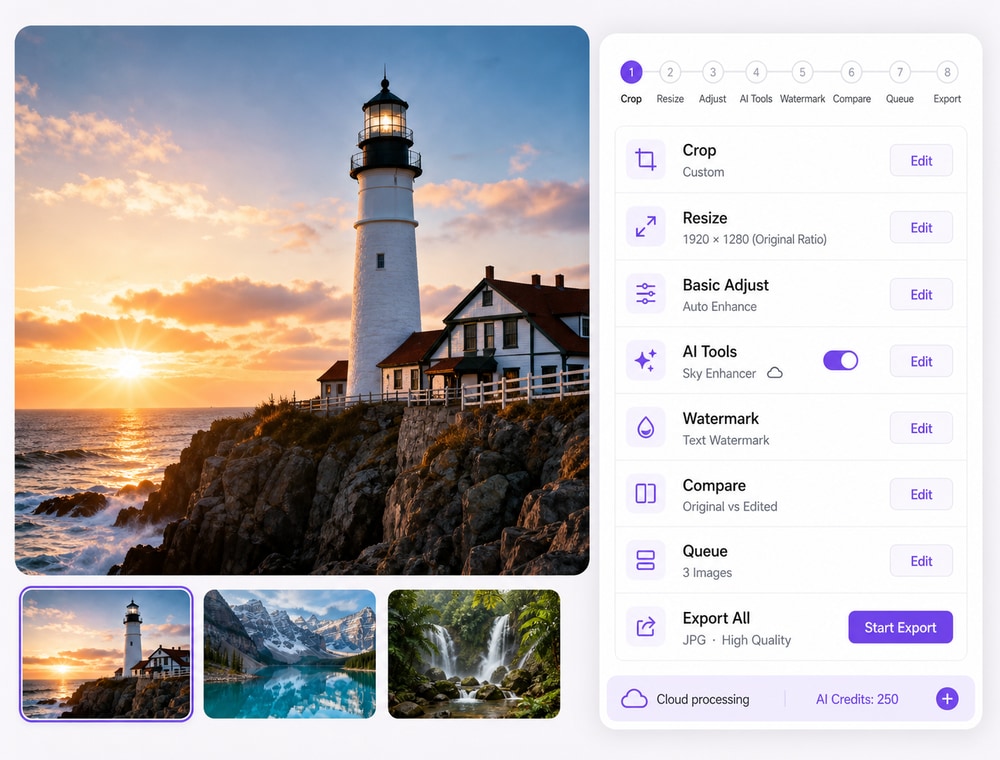Edit the Compare settings

[x=921, y=494]
